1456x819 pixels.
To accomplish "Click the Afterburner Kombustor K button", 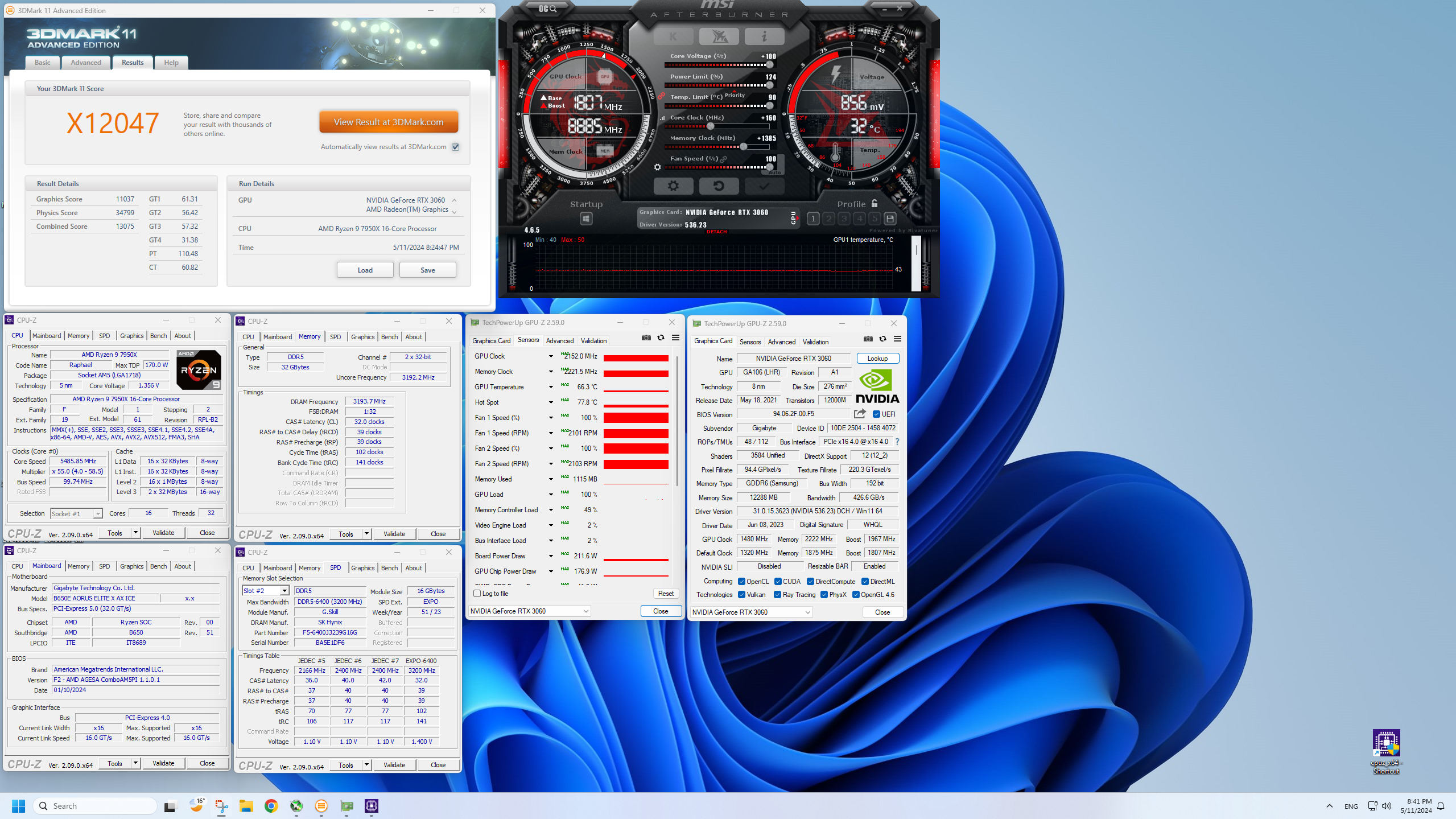I will 673,37.
